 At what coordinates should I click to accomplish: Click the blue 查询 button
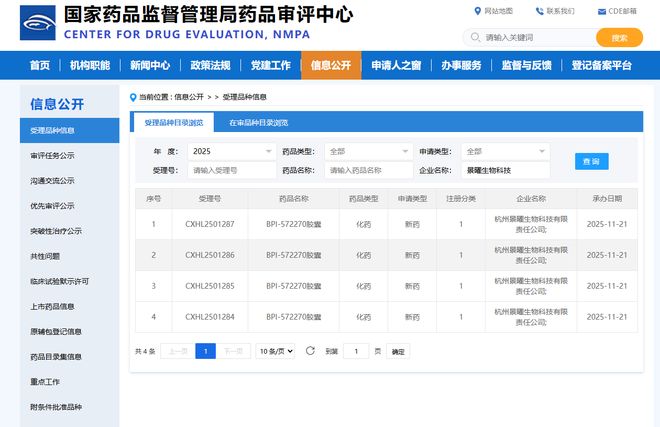click(591, 161)
